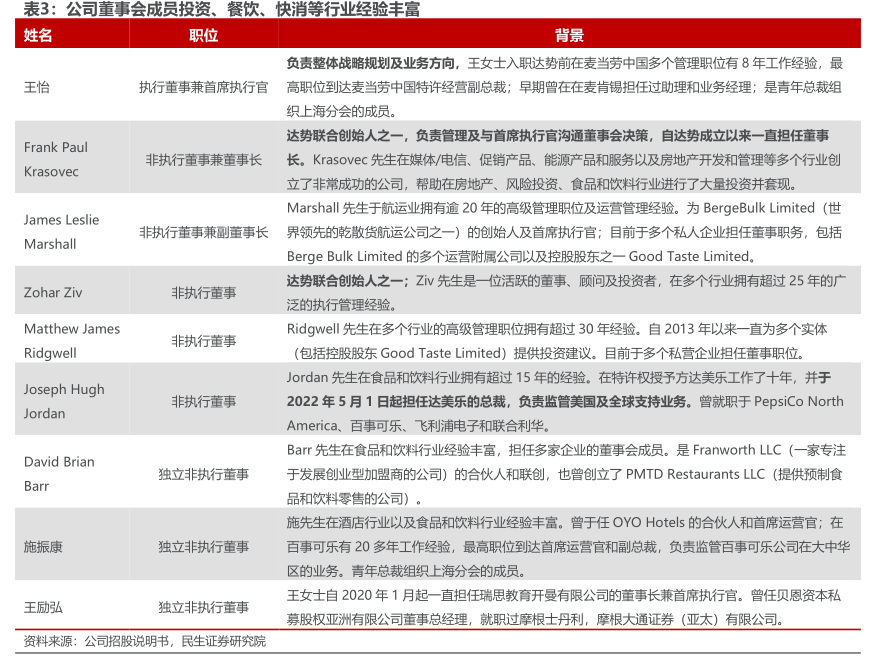
Task: Click the Krasovec background paragraph
Action: pyautogui.click(x=563, y=159)
